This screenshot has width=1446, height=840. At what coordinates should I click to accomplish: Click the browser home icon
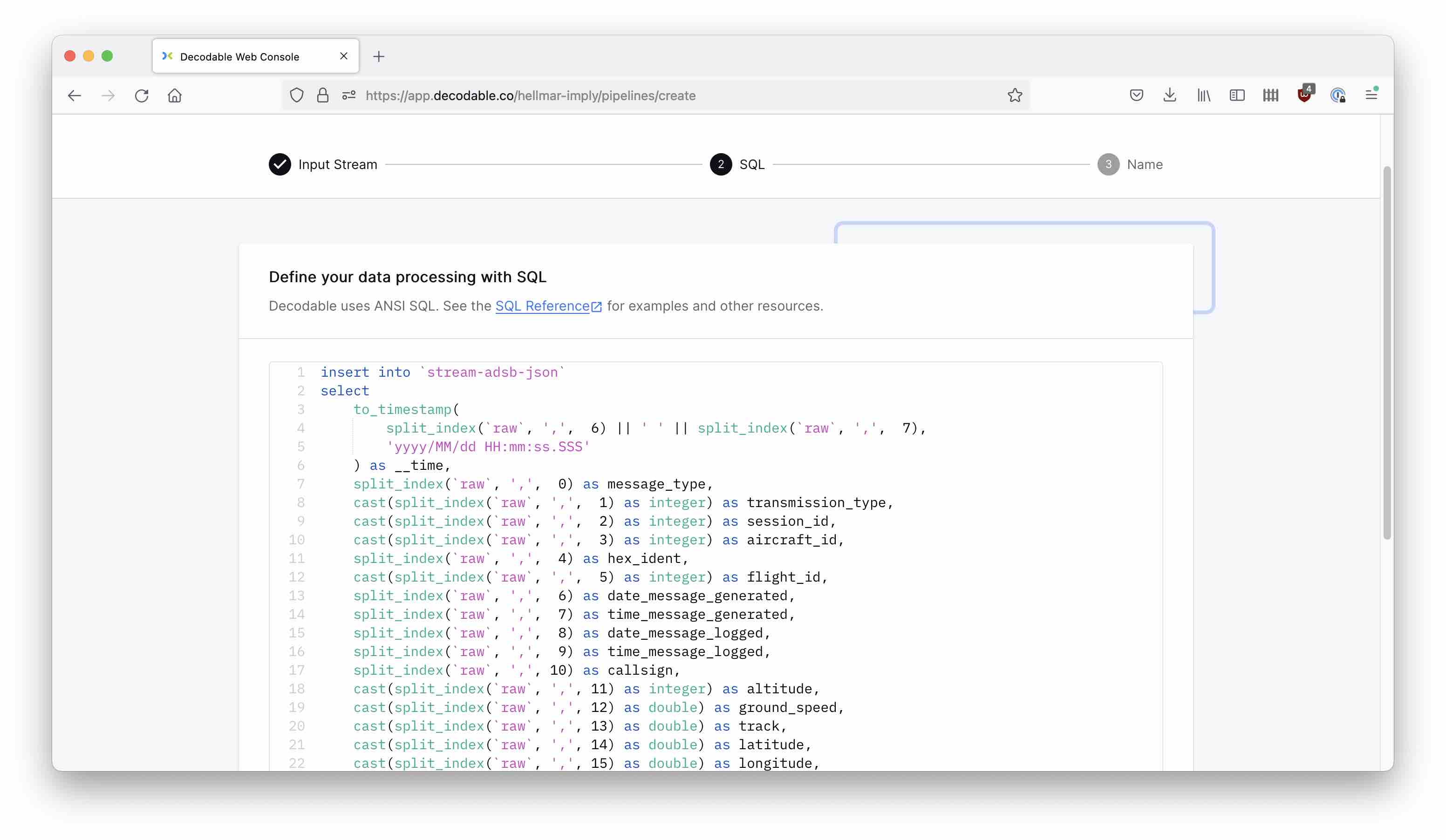174,95
